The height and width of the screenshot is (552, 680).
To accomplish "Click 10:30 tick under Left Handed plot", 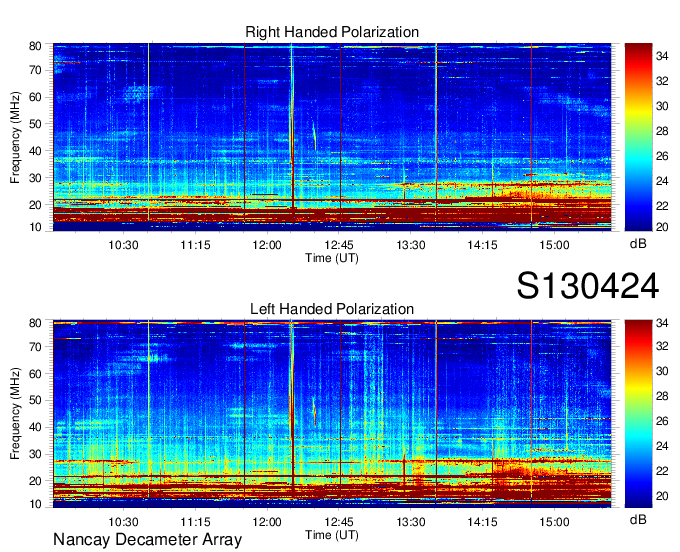I will 123,522.
